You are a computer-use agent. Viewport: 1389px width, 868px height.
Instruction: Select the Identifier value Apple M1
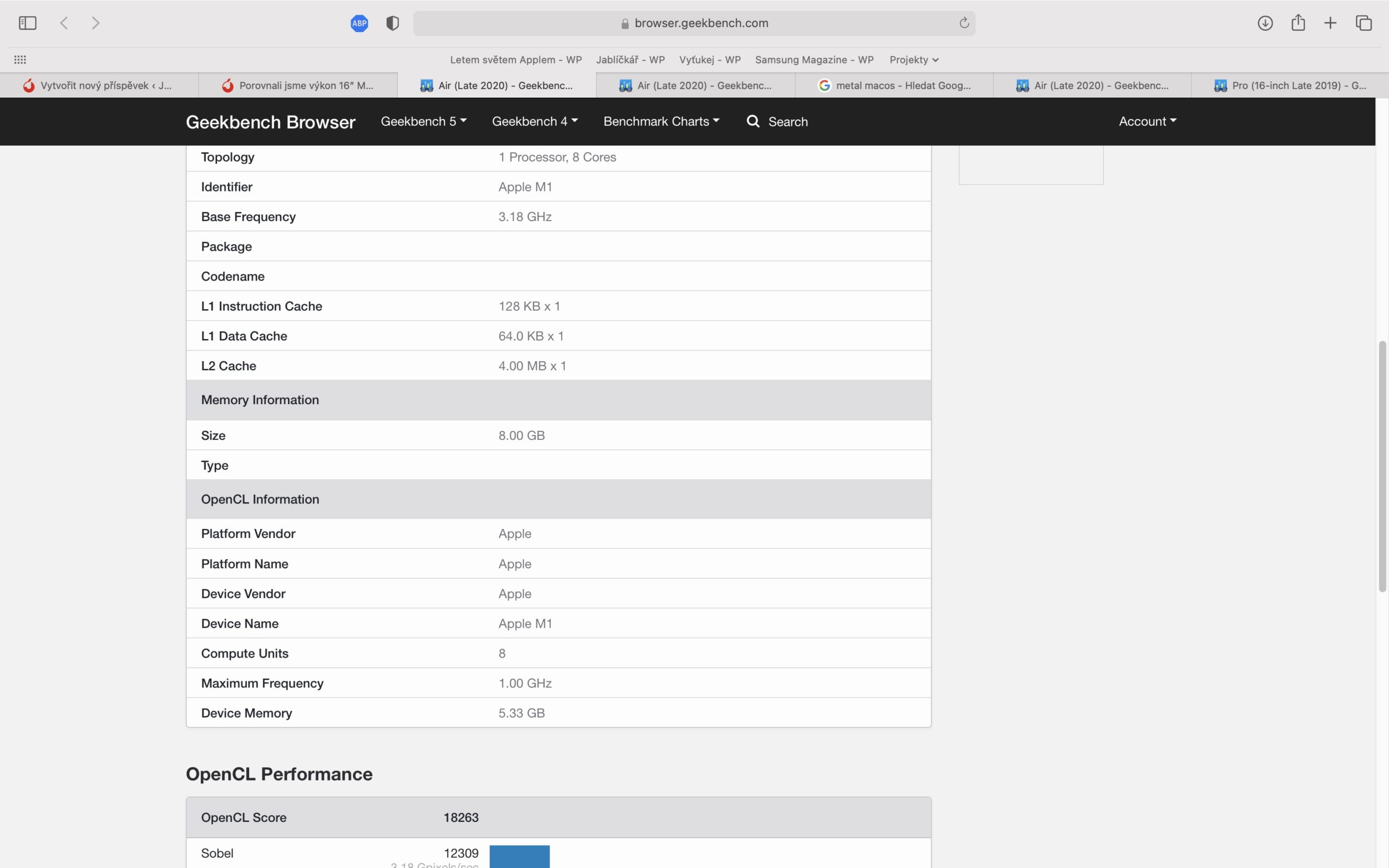[525, 187]
